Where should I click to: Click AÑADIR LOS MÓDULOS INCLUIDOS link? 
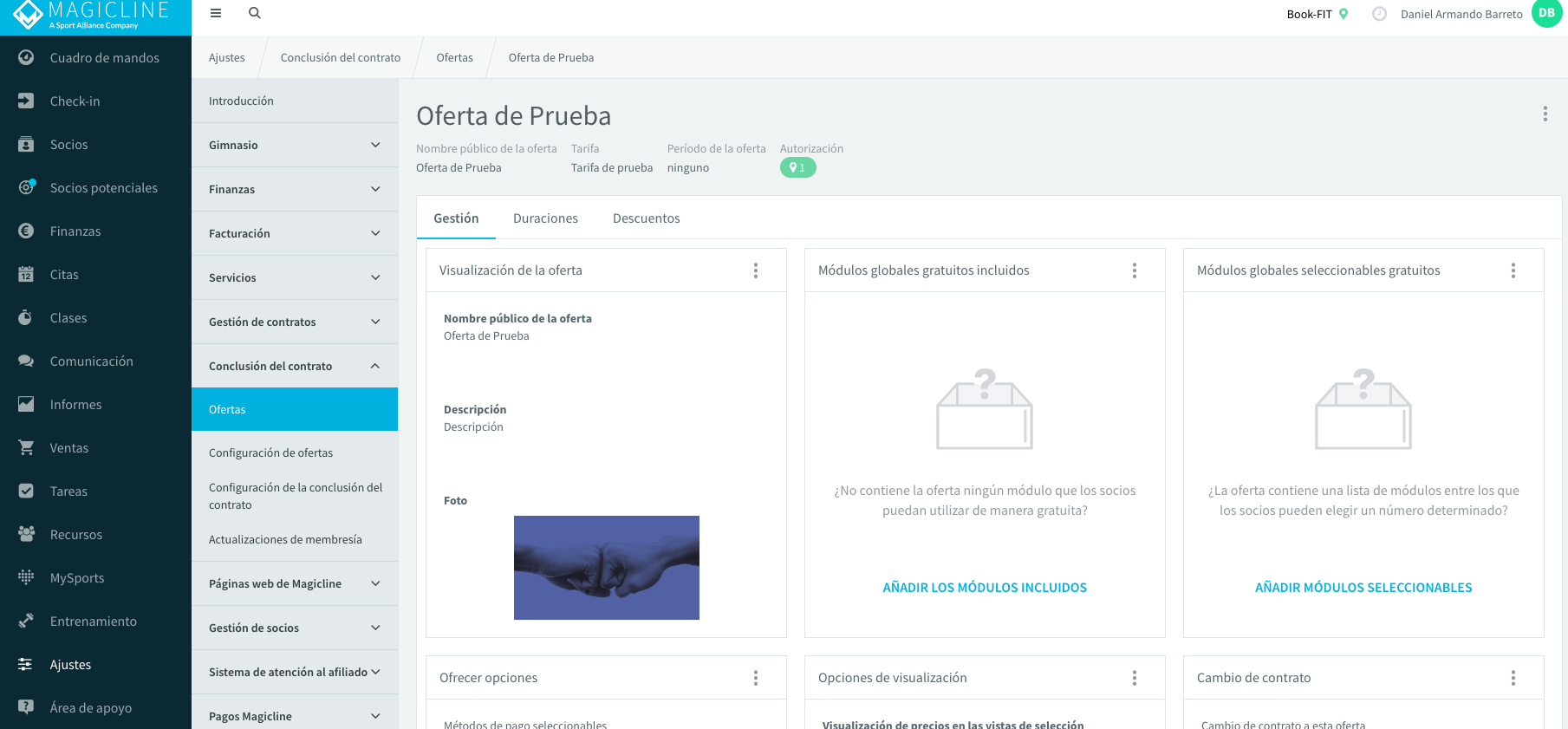tap(985, 588)
